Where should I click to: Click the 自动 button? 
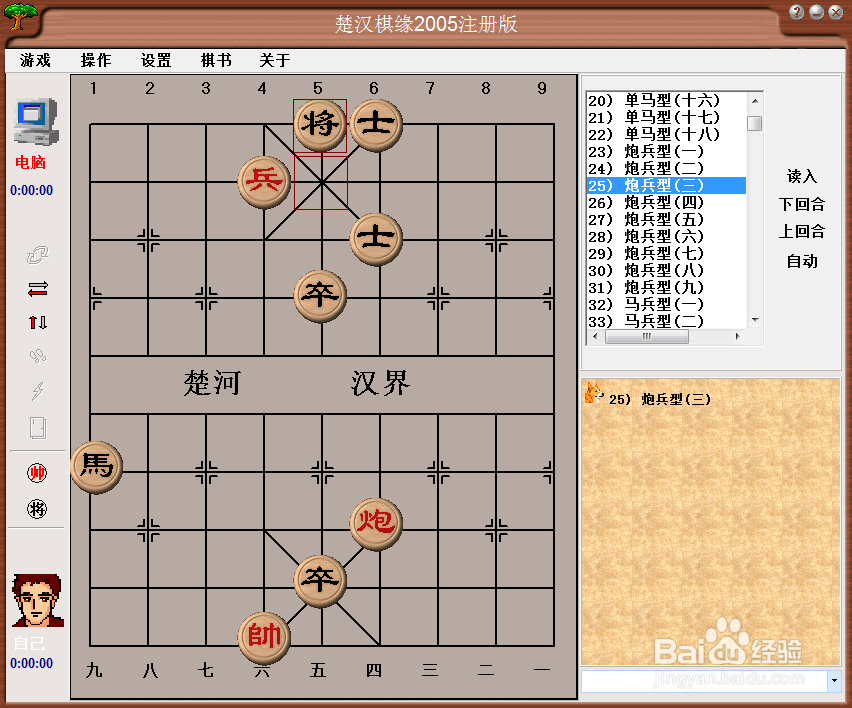point(802,261)
